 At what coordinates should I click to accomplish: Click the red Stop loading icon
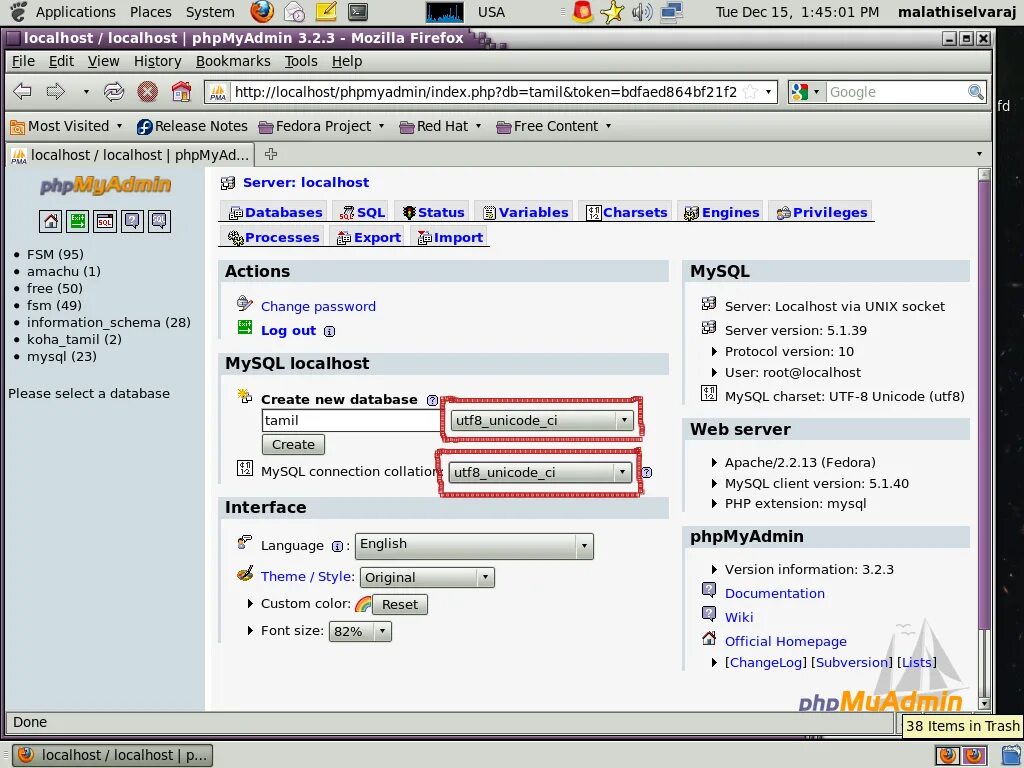point(148,91)
